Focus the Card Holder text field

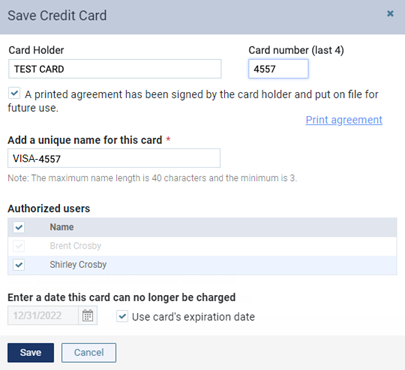[x=115, y=69]
